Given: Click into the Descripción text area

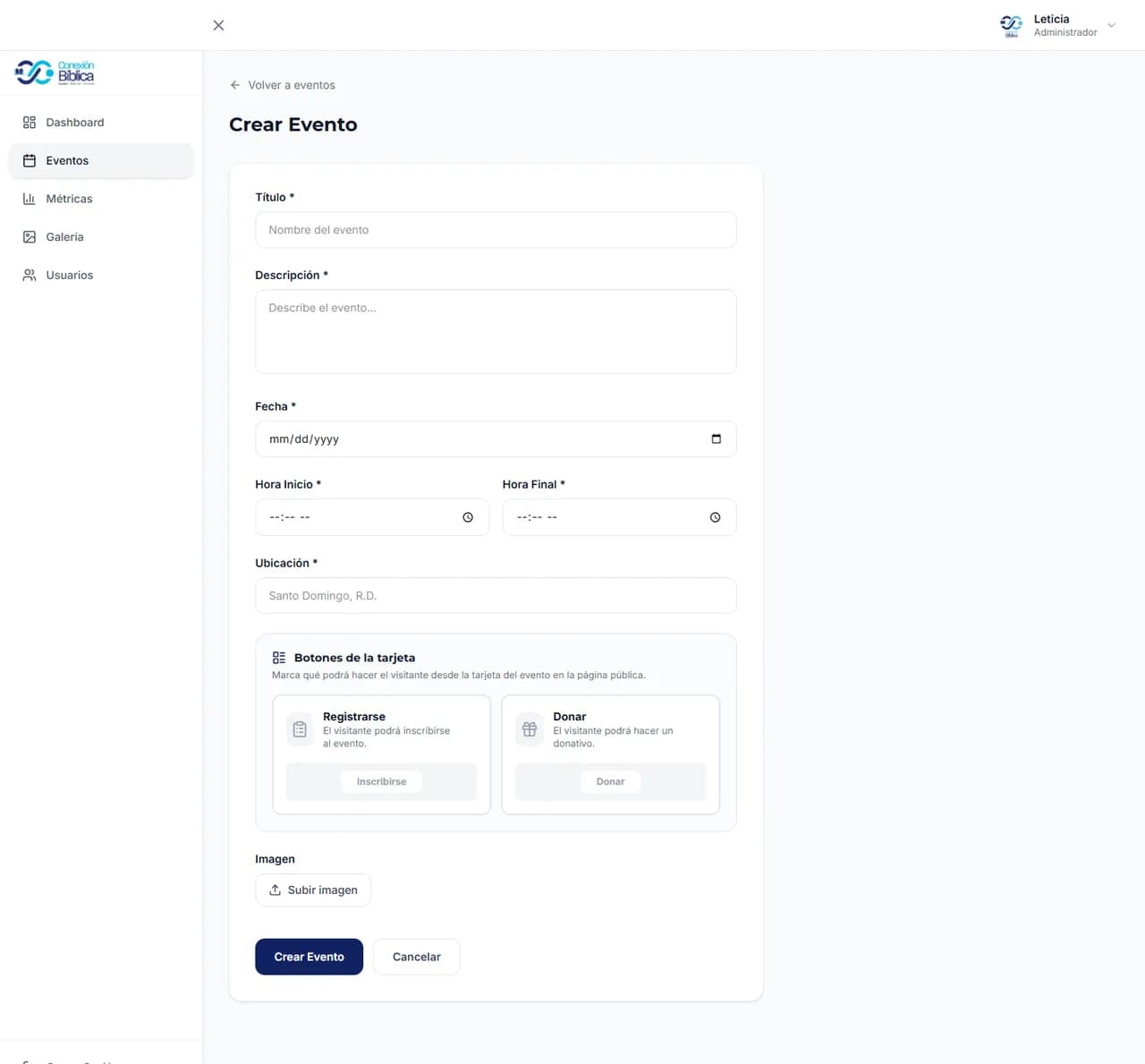Looking at the screenshot, I should 496,331.
